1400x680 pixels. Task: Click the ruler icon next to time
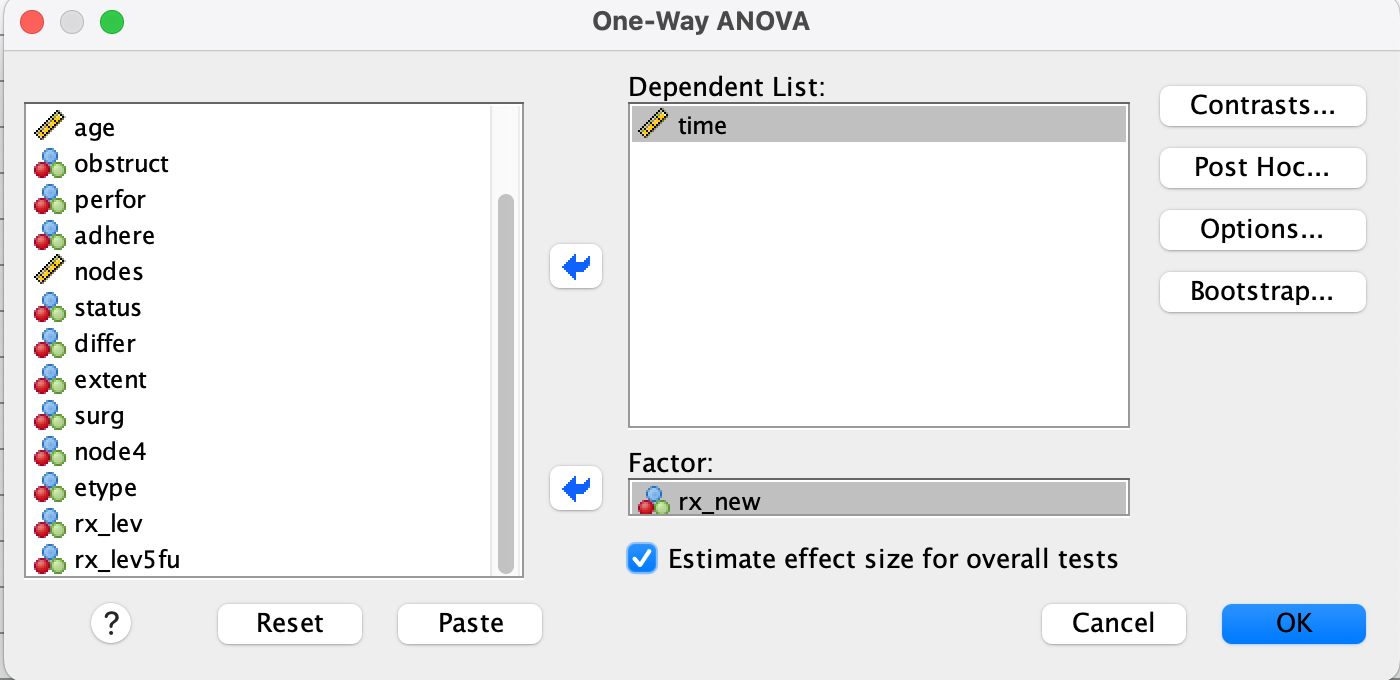(653, 125)
